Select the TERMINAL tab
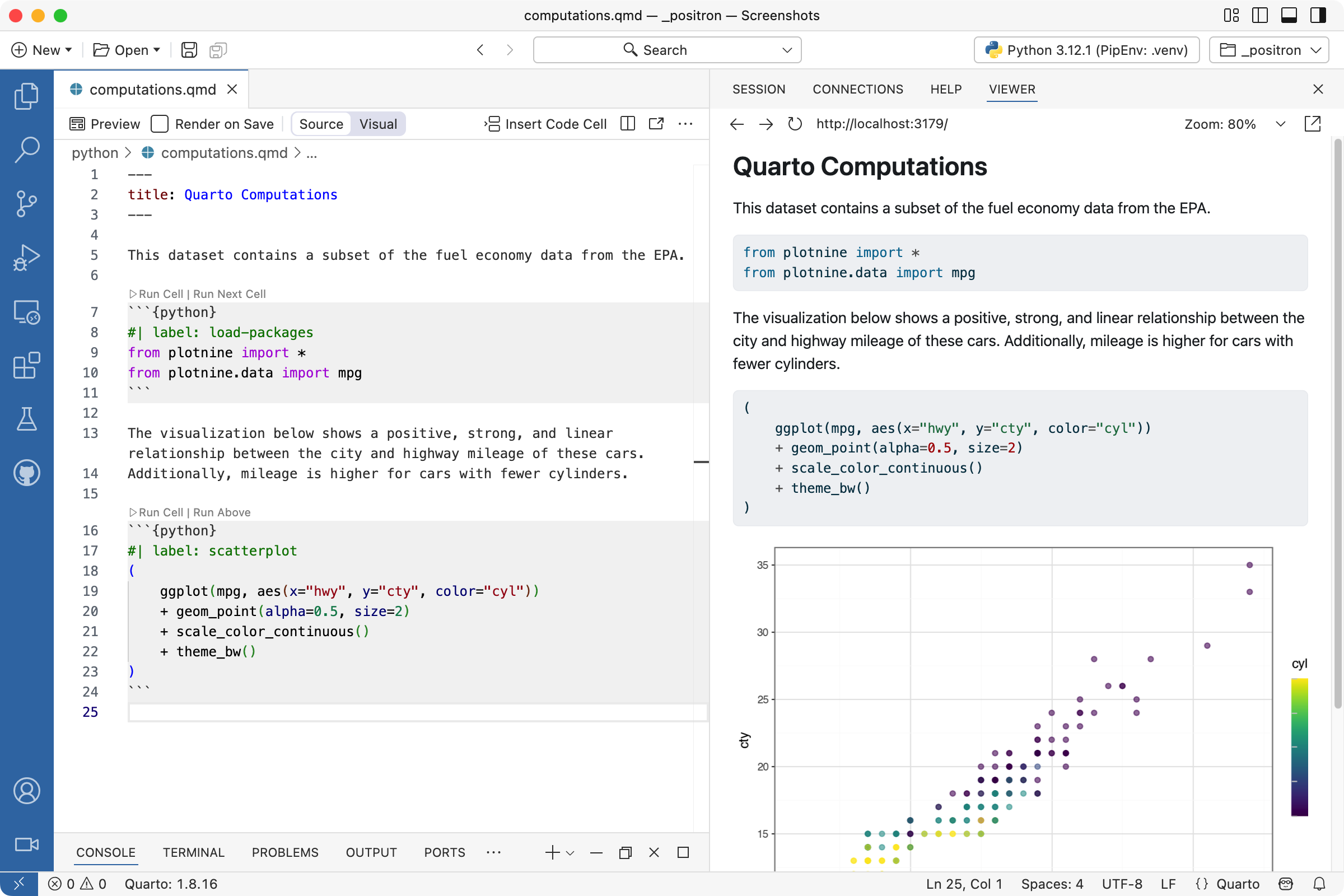The height and width of the screenshot is (896, 1344). click(193, 852)
